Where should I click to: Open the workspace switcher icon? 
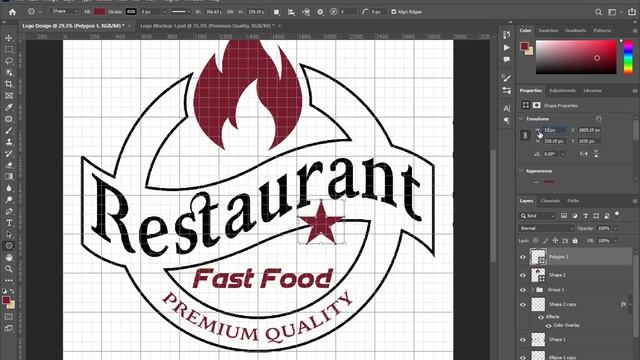click(x=612, y=12)
